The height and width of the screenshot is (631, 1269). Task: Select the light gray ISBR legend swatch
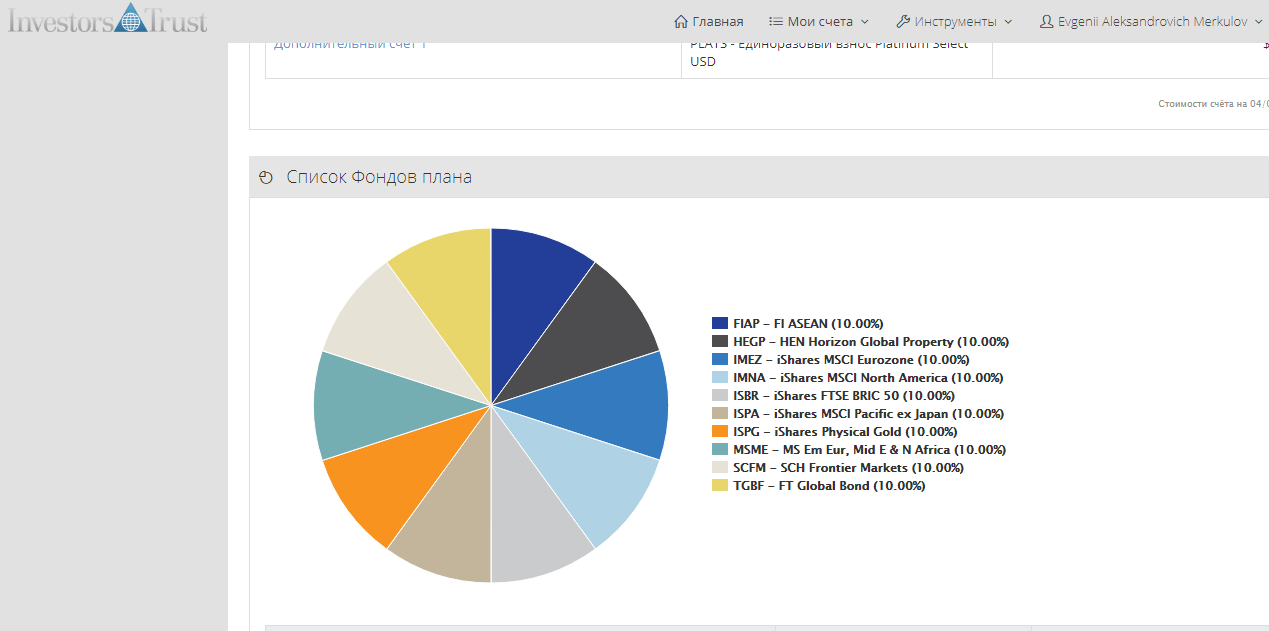click(720, 396)
